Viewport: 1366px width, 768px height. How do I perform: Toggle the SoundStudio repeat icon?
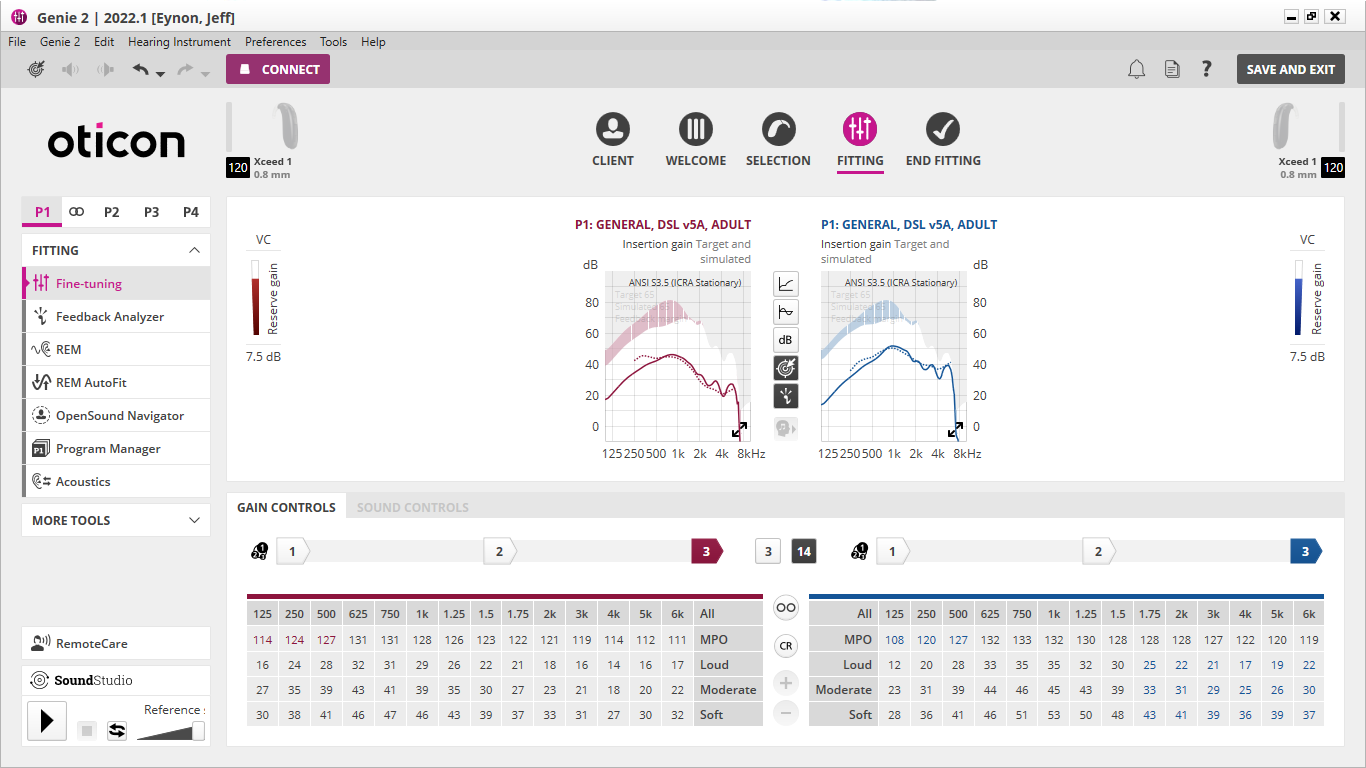pos(117,731)
